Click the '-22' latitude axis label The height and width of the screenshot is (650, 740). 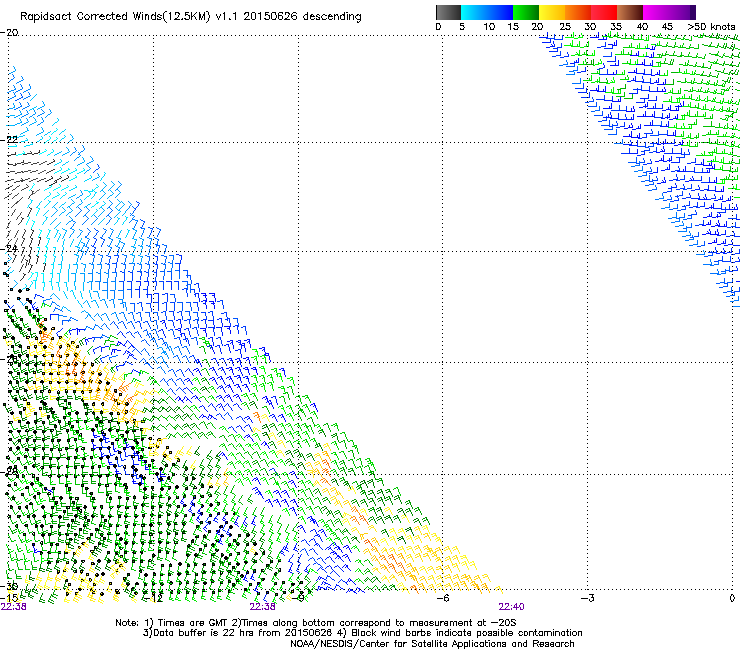click(x=9, y=140)
